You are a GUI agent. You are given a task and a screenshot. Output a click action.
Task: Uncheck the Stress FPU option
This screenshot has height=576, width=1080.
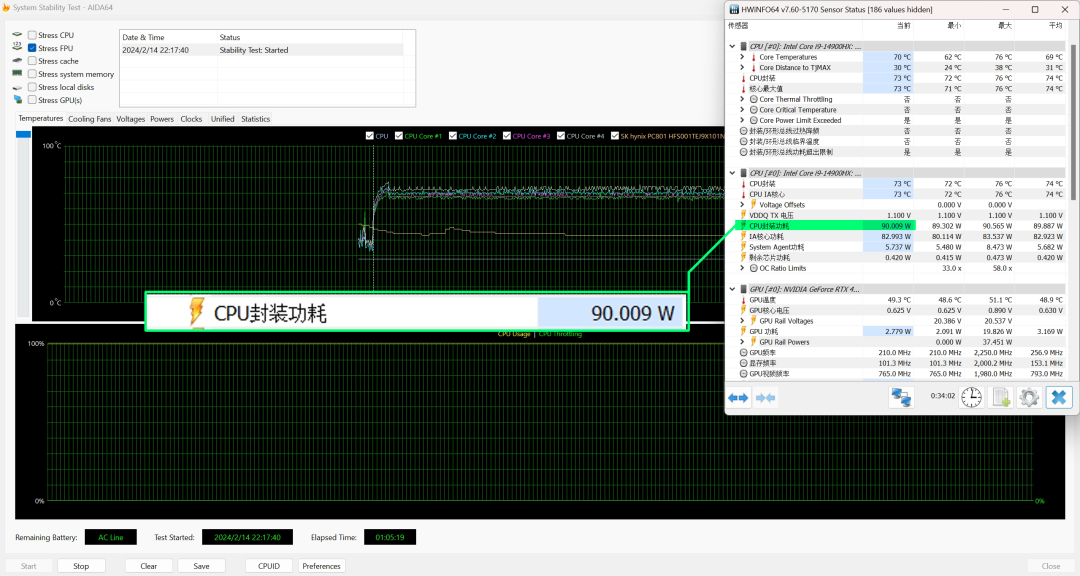pyautogui.click(x=32, y=48)
